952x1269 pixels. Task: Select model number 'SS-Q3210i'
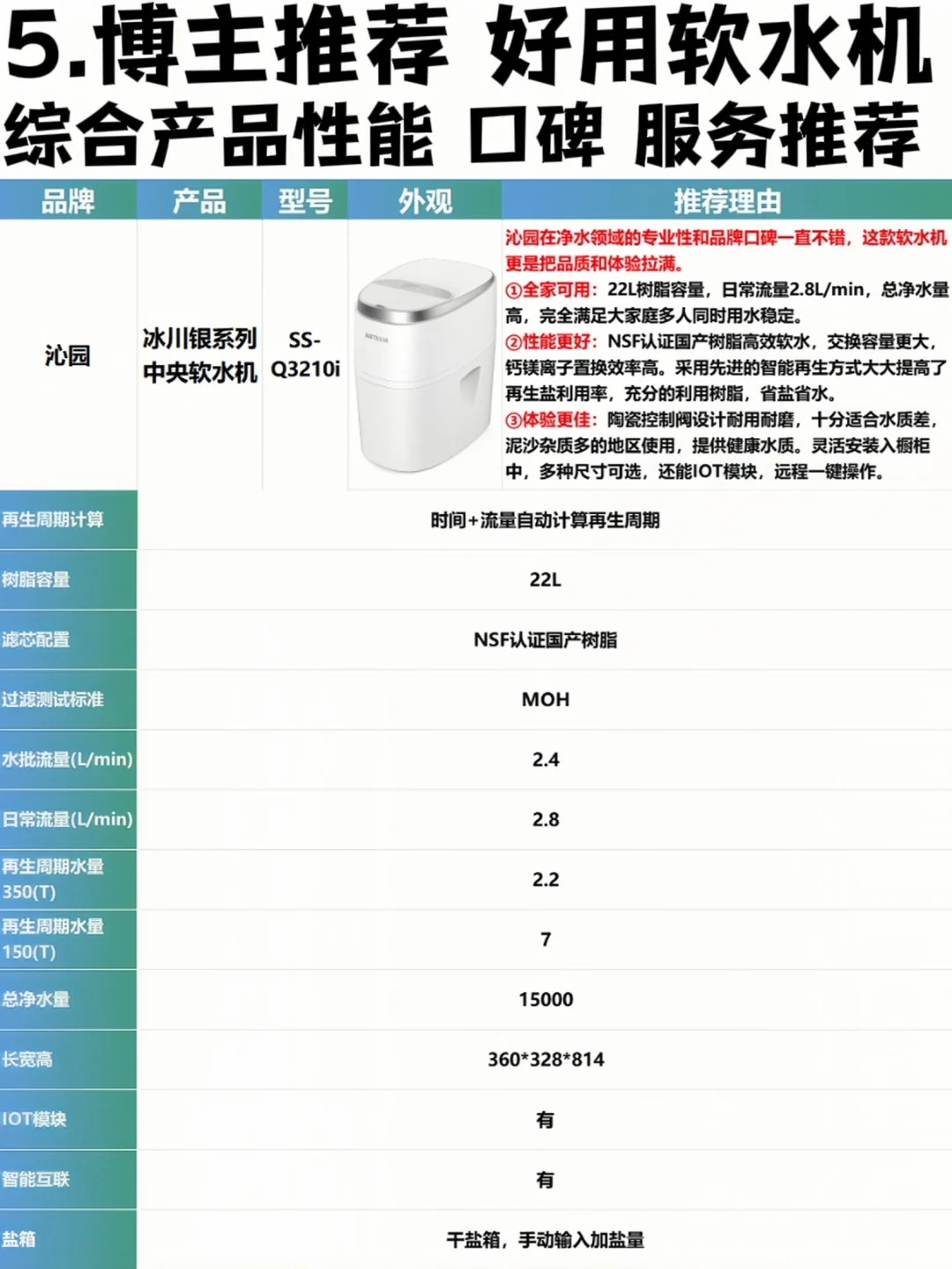305,355
